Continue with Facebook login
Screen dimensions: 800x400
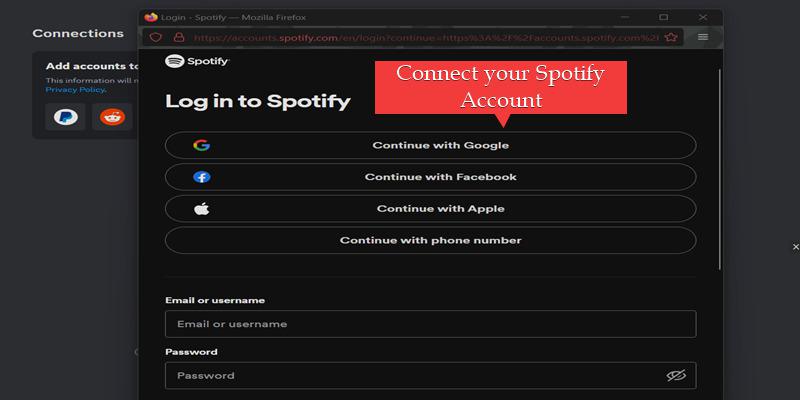click(430, 177)
